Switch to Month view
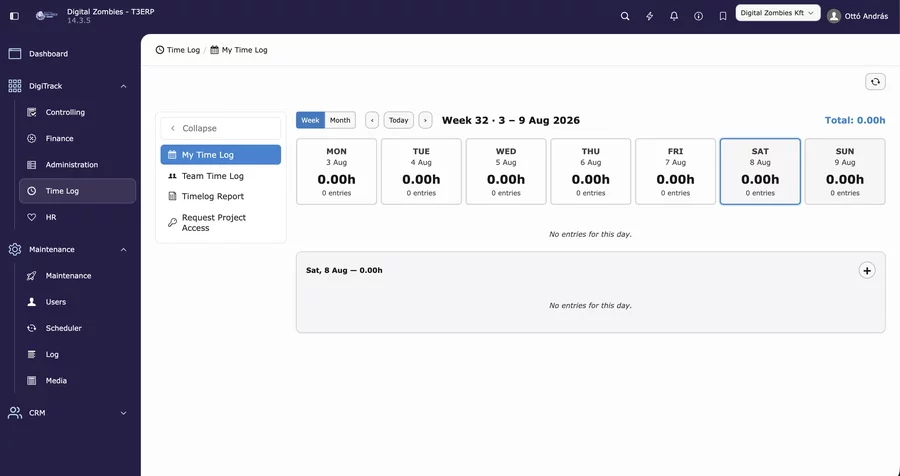The image size is (900, 476). coord(340,120)
